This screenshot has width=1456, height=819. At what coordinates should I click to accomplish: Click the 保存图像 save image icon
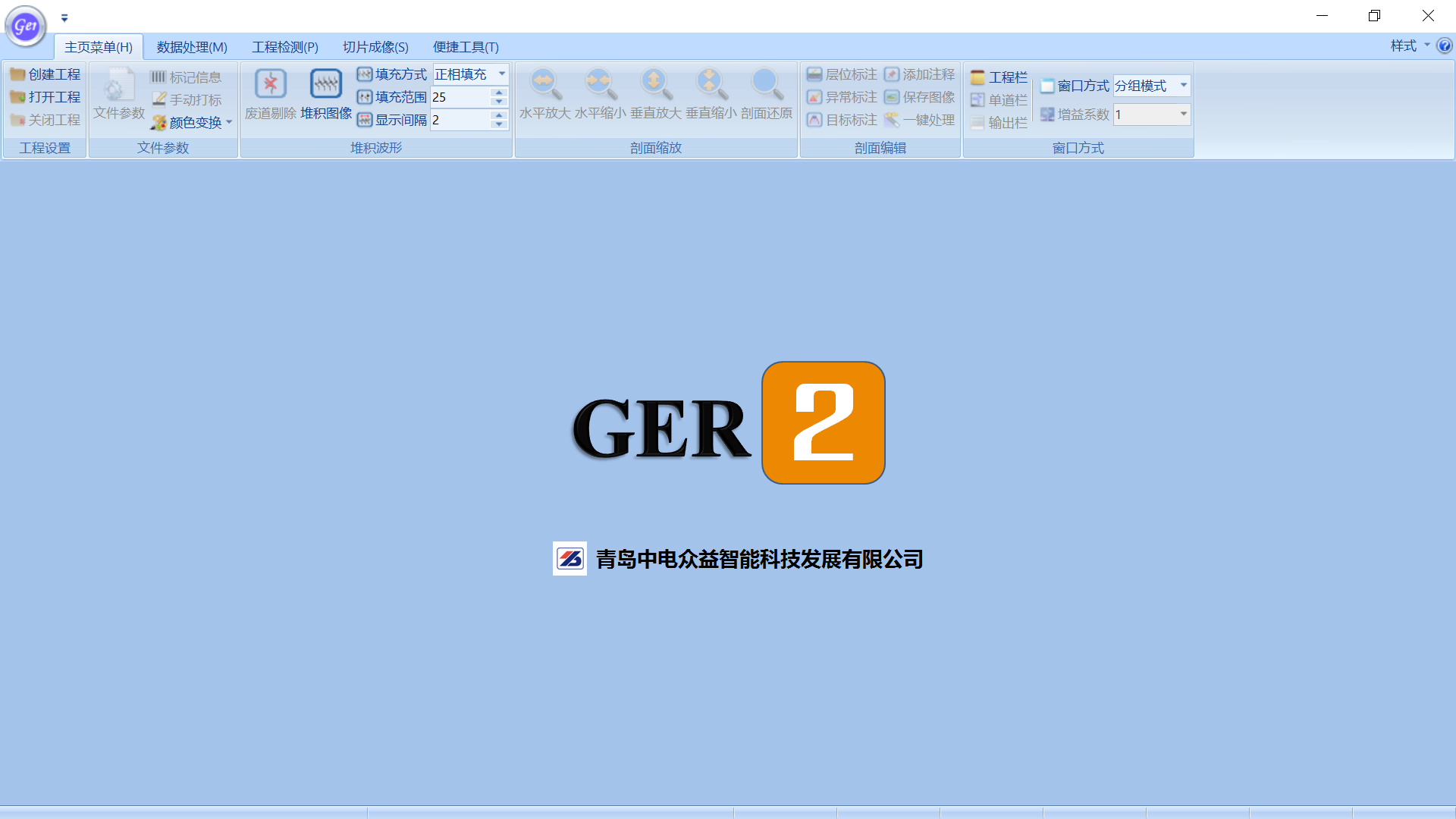pos(921,97)
